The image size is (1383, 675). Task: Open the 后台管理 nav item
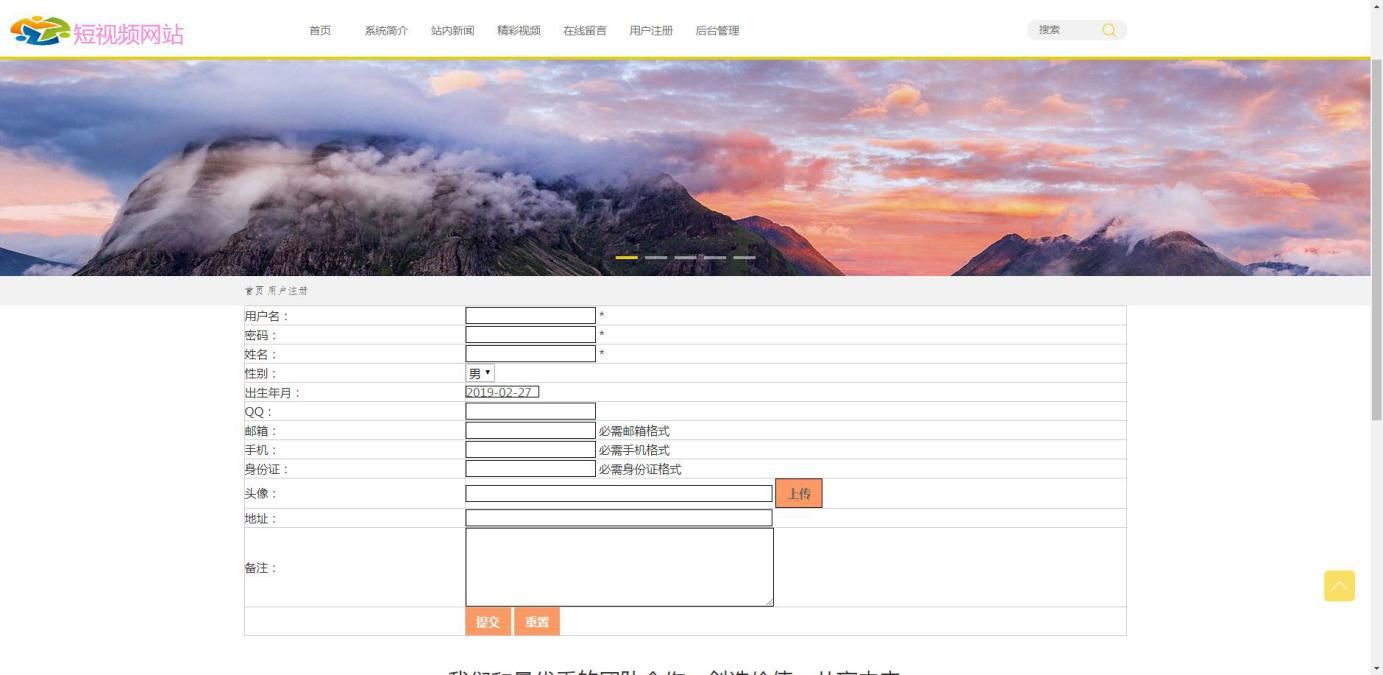coord(717,31)
